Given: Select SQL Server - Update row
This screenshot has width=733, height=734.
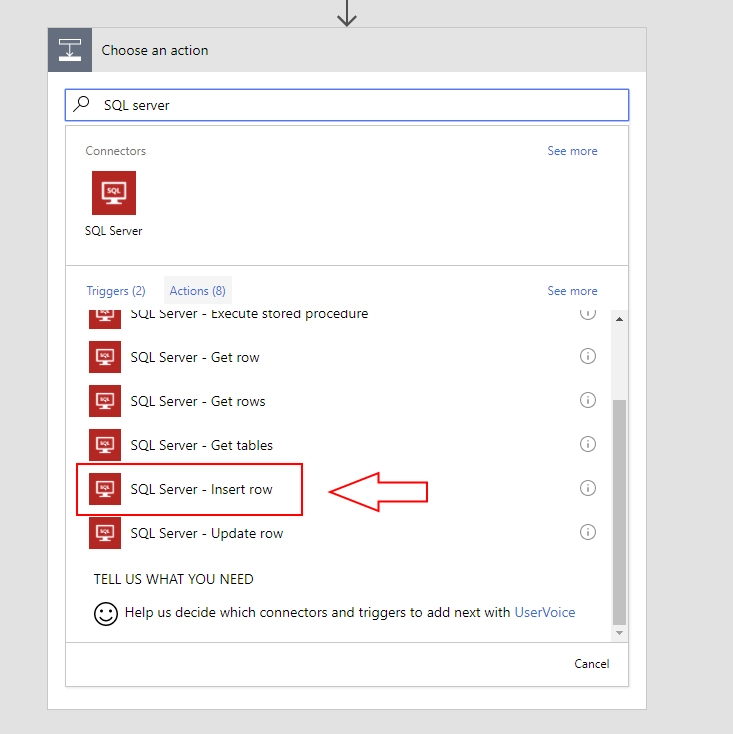Looking at the screenshot, I should (x=206, y=533).
